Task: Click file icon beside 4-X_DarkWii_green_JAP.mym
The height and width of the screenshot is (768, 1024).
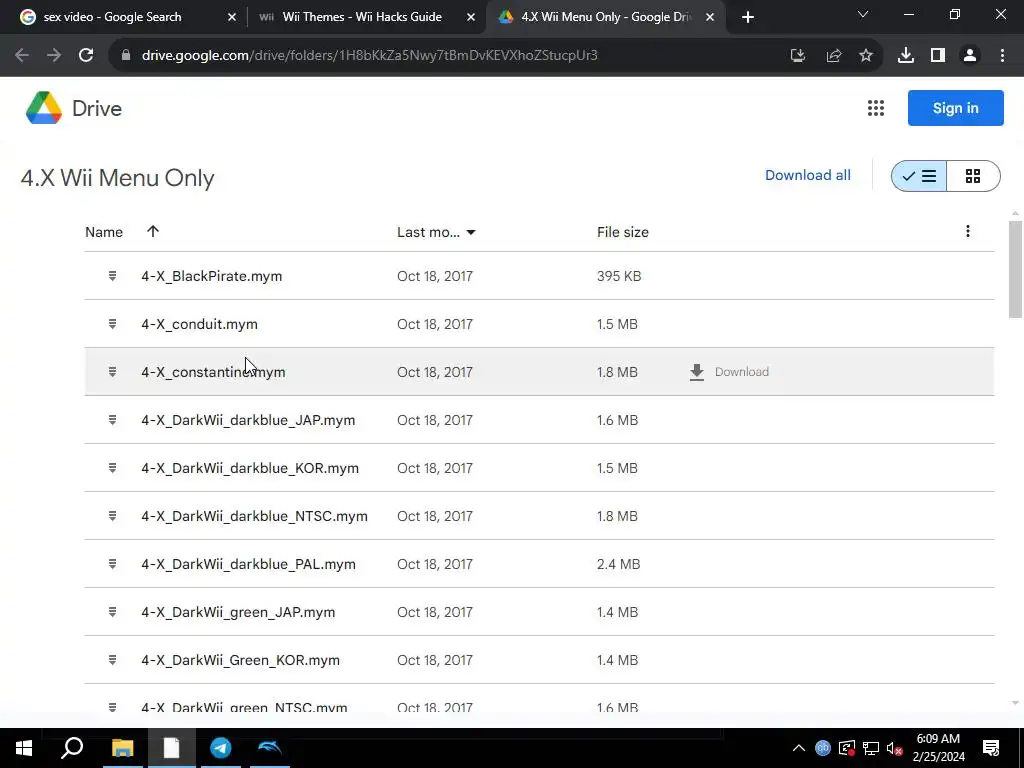Action: click(112, 612)
